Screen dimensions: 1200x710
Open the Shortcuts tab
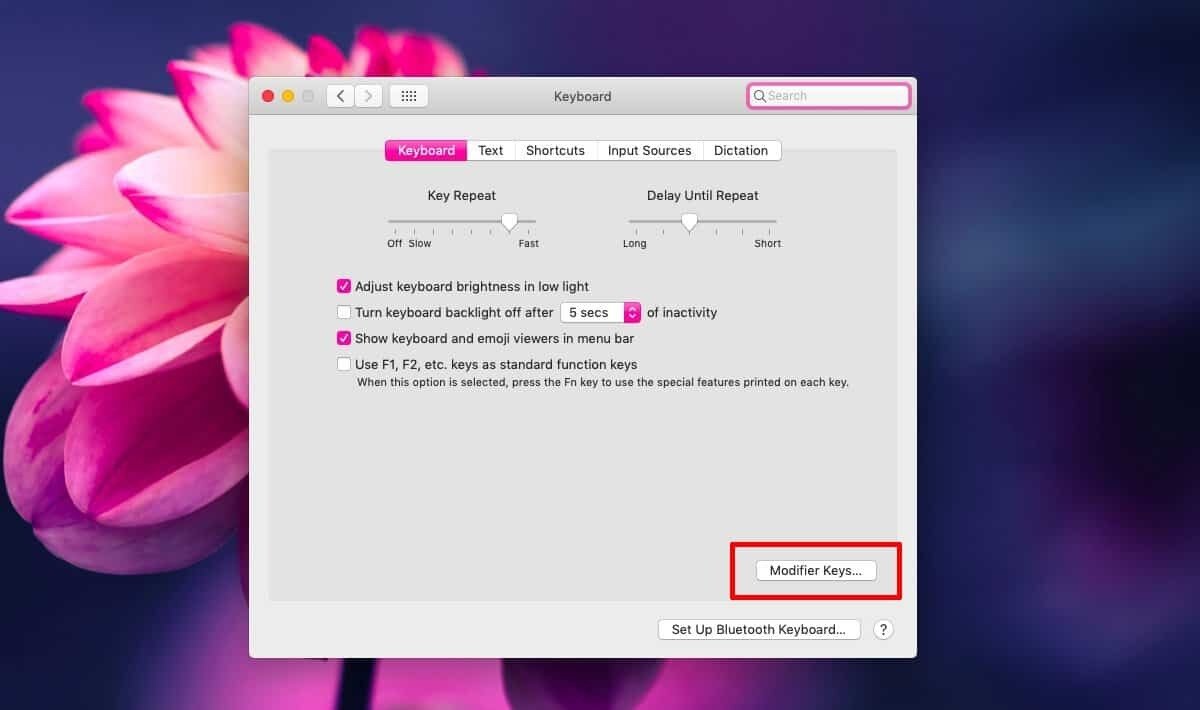pyautogui.click(x=555, y=150)
